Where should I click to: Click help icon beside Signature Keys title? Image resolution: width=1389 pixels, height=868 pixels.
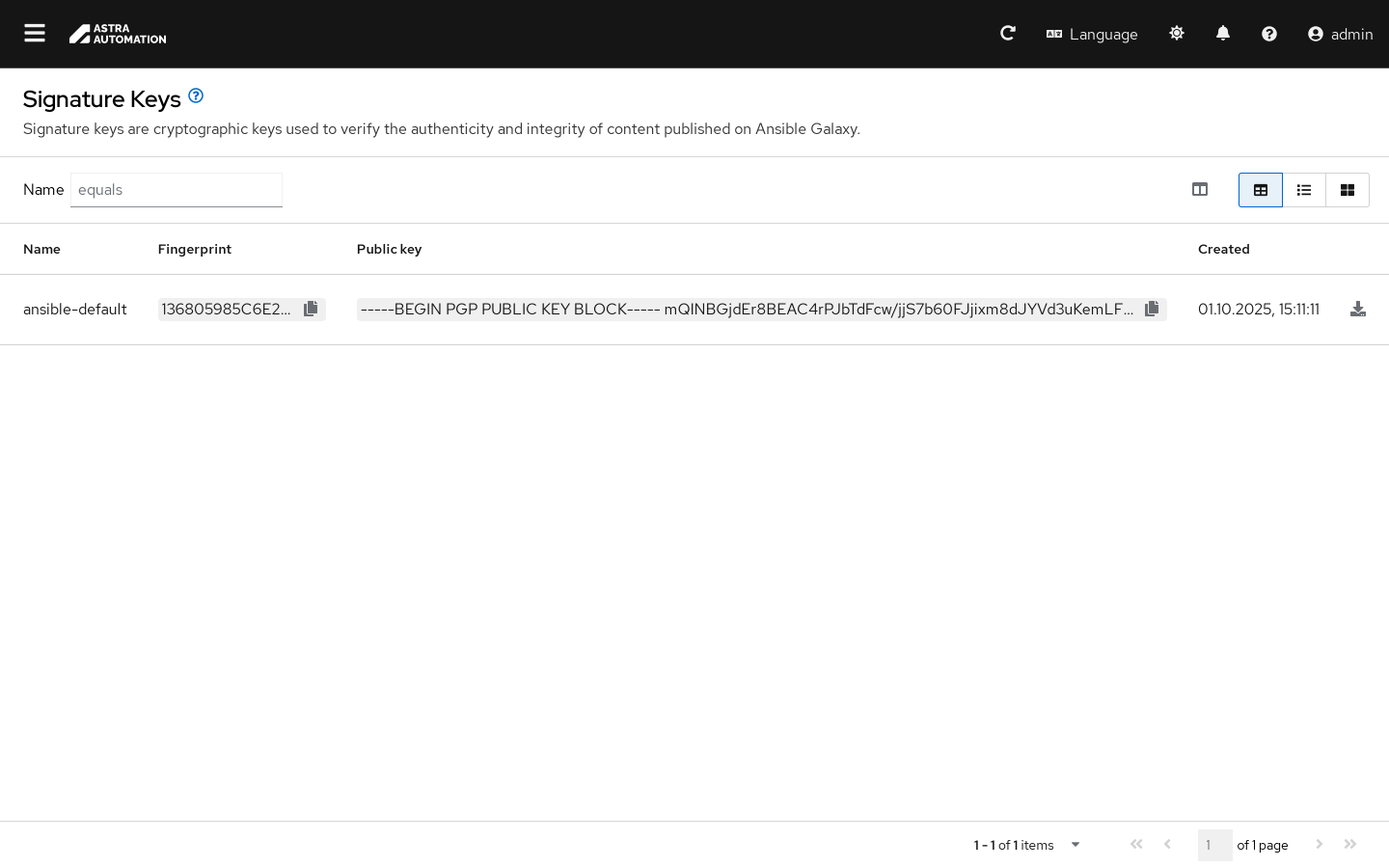[x=196, y=95]
